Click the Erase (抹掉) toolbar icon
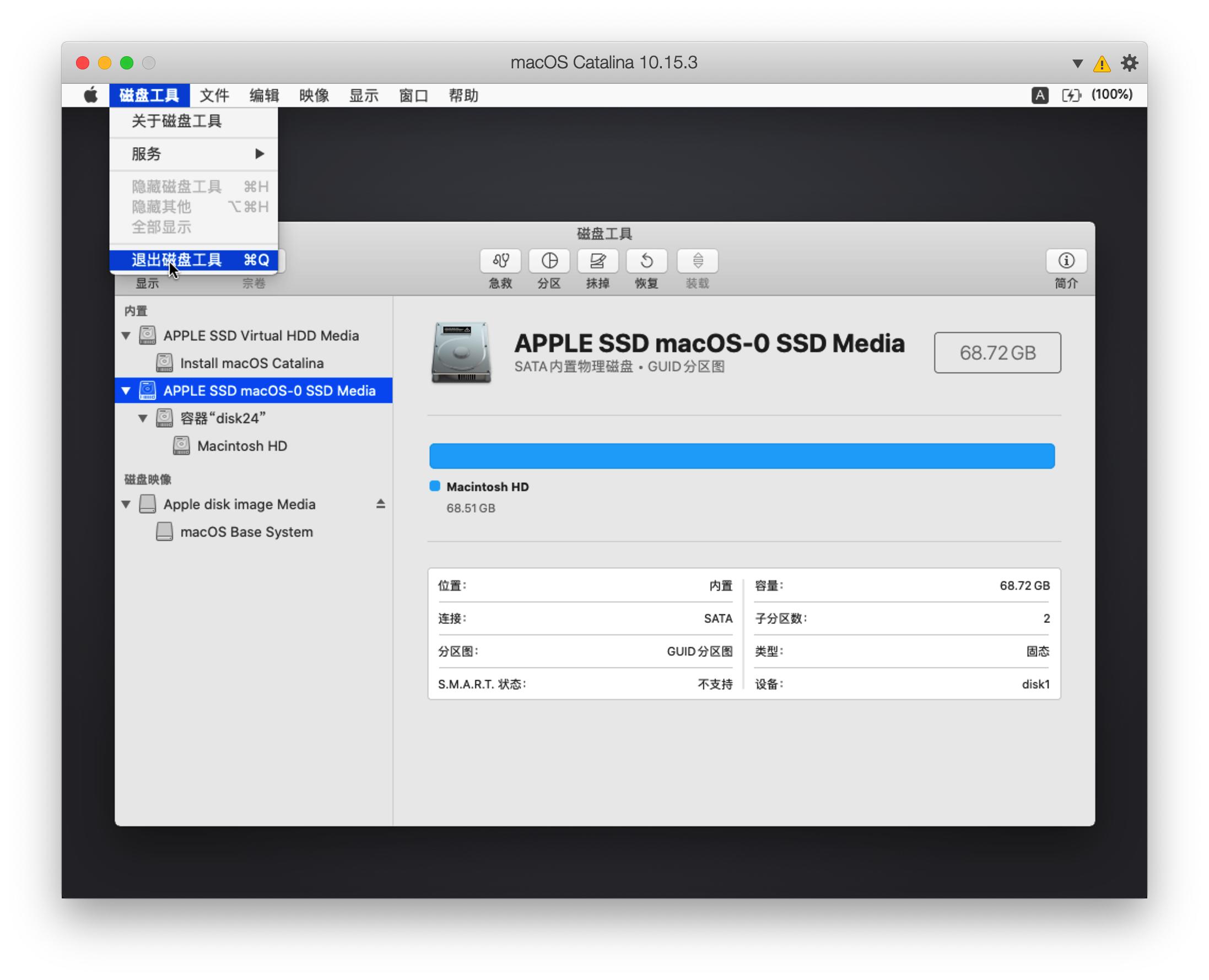Viewport: 1209px width, 980px height. (598, 261)
